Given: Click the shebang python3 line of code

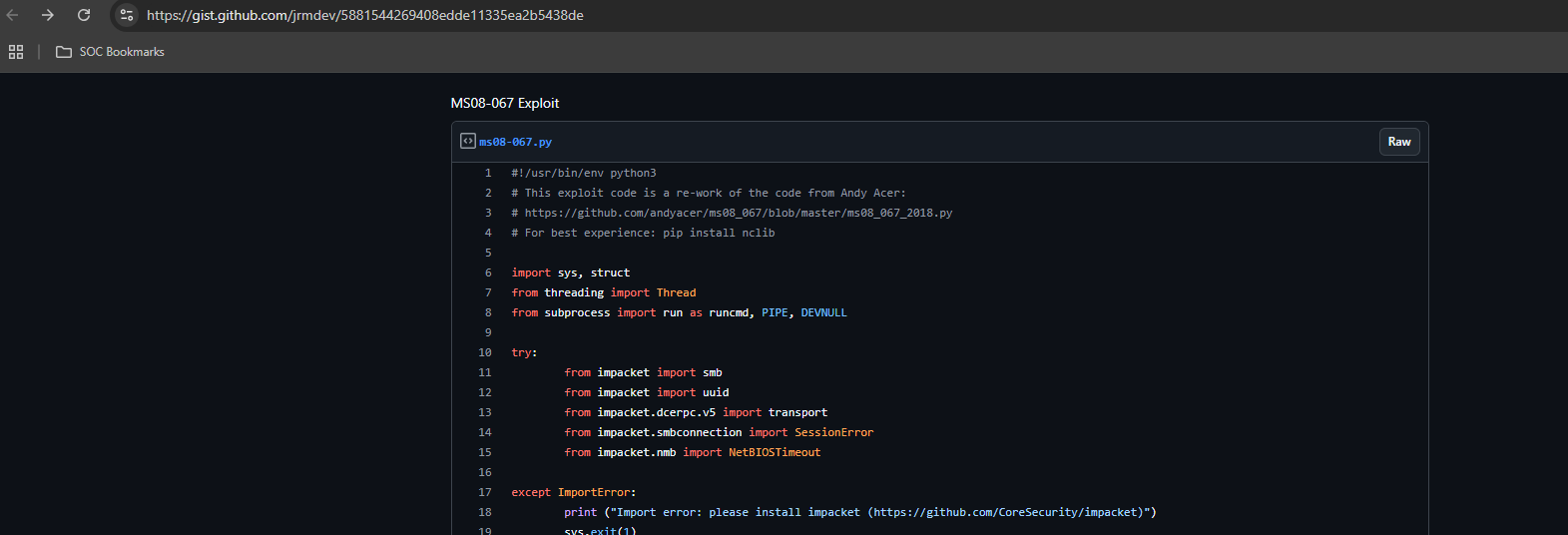Looking at the screenshot, I should pyautogui.click(x=584, y=173).
